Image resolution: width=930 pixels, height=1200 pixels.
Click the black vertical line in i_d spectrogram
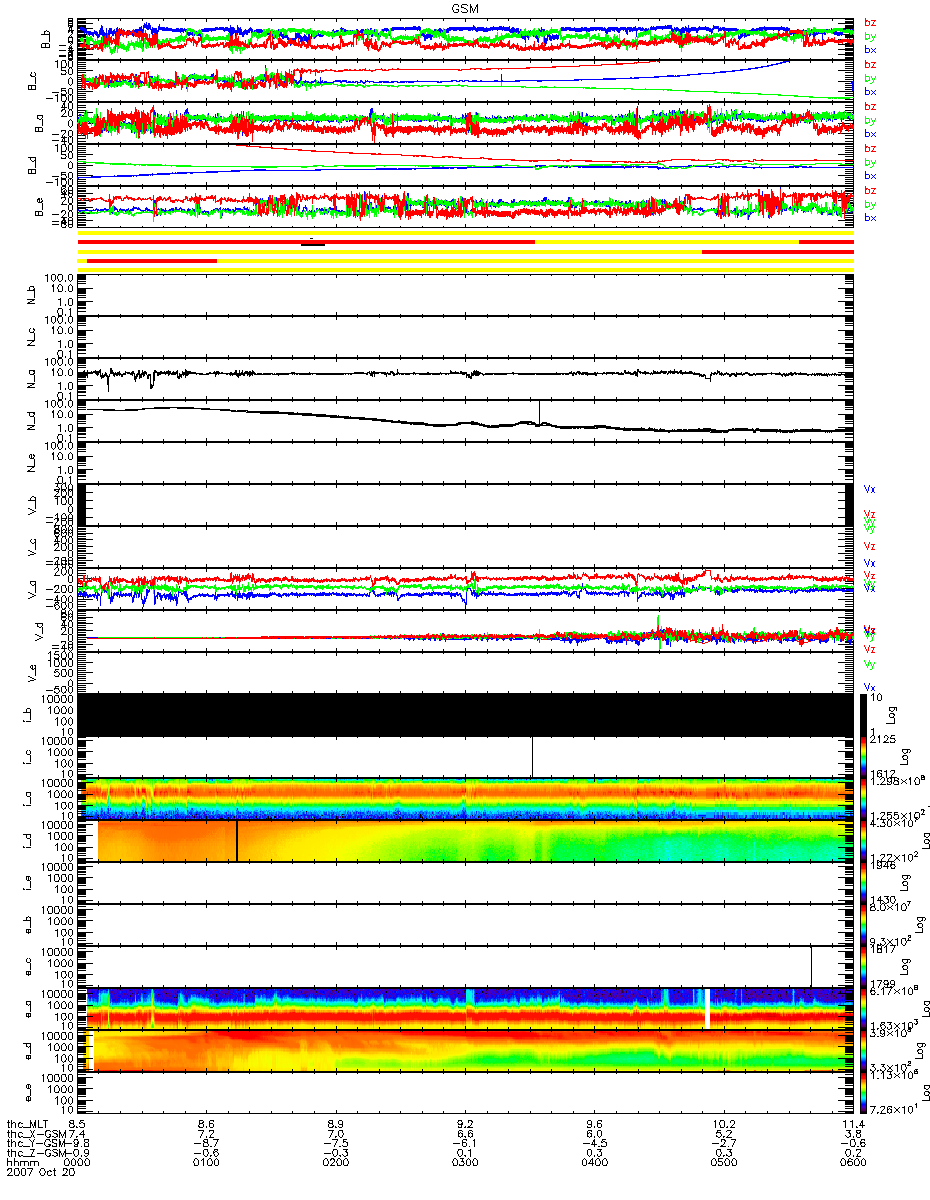point(237,840)
